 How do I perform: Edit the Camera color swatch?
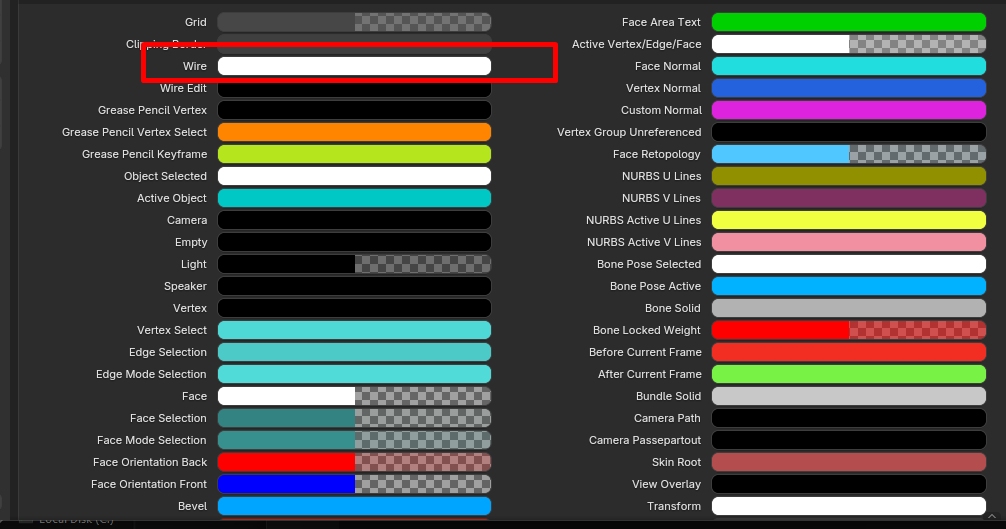pyautogui.click(x=354, y=220)
